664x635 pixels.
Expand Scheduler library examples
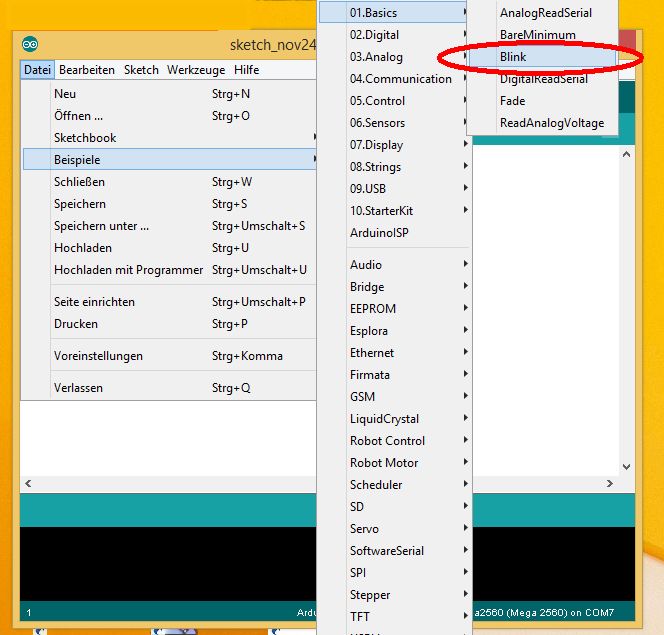pyautogui.click(x=395, y=485)
